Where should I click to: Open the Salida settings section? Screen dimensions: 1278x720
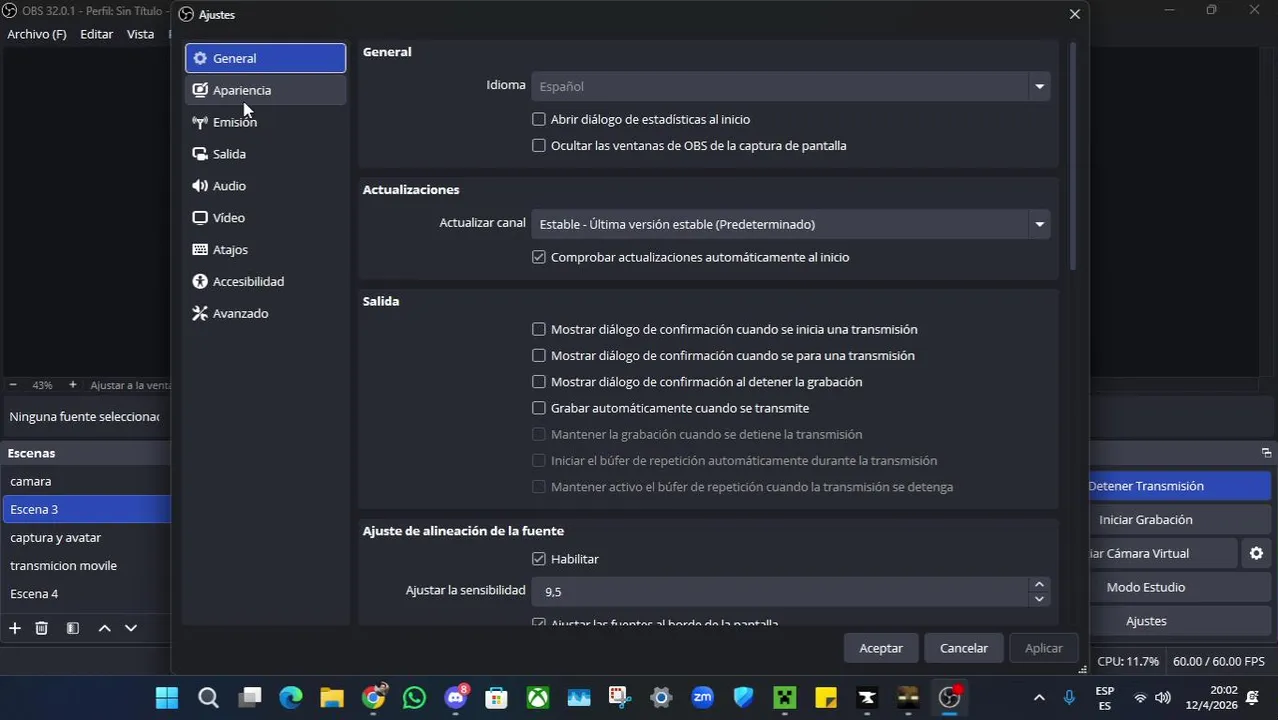(x=265, y=154)
